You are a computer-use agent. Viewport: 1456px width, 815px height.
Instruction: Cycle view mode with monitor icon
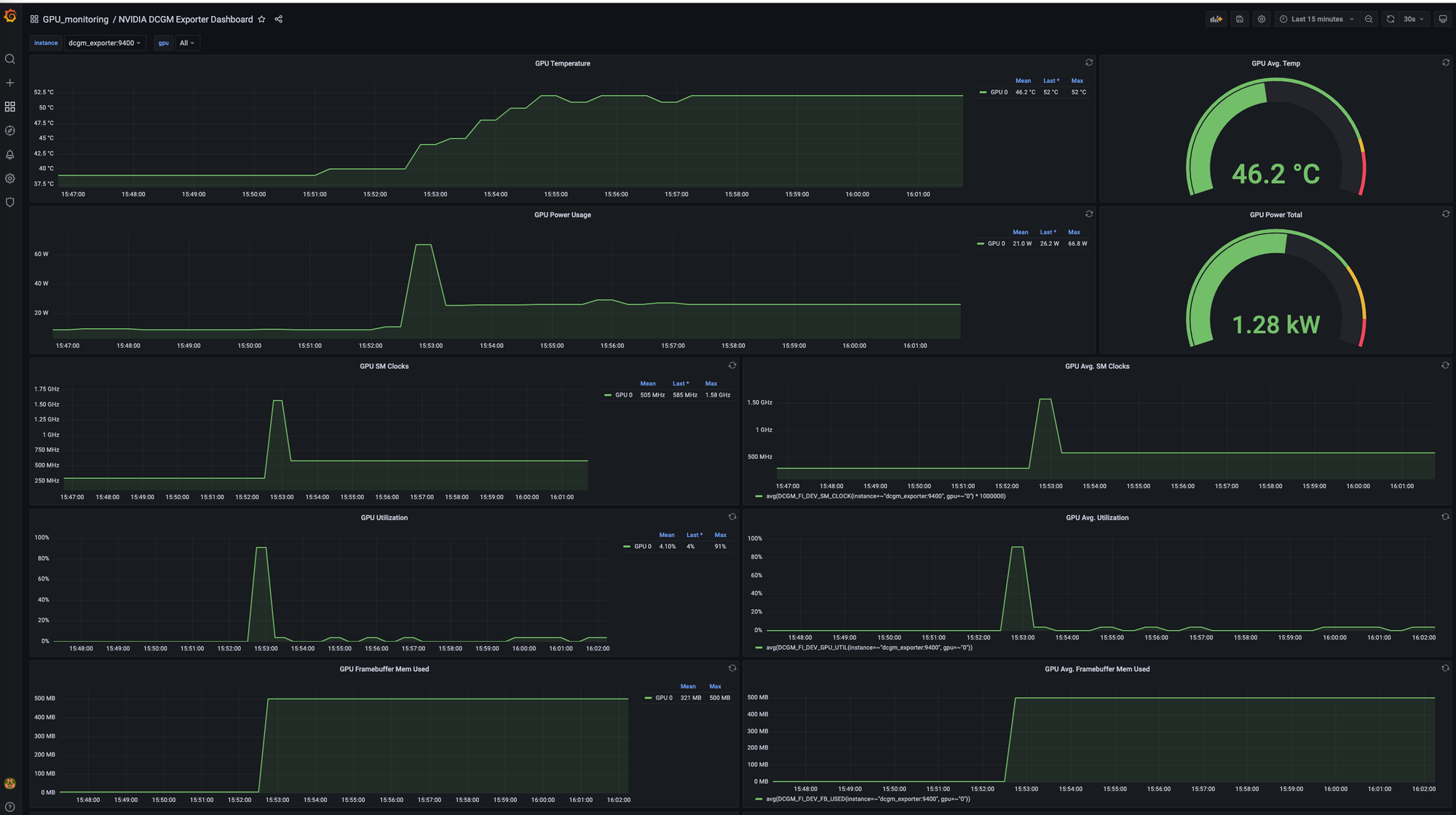(1442, 20)
